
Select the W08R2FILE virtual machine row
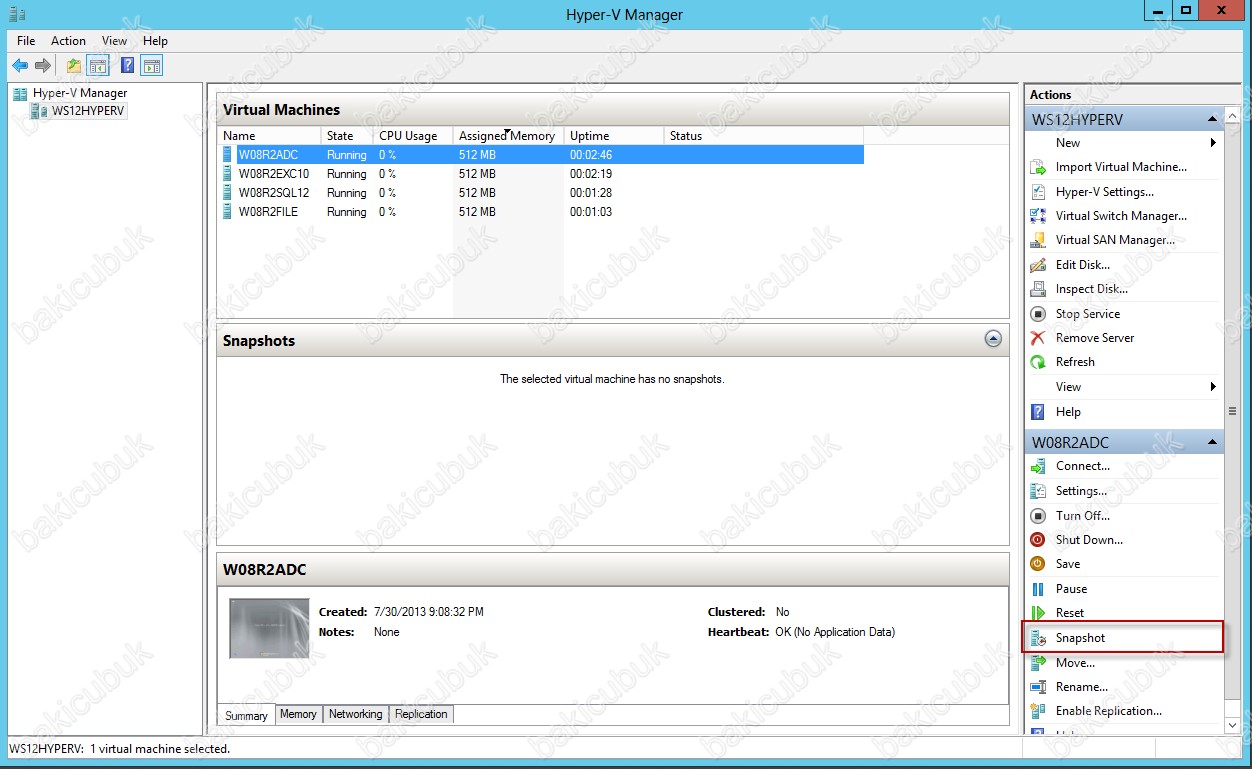pyautogui.click(x=540, y=212)
